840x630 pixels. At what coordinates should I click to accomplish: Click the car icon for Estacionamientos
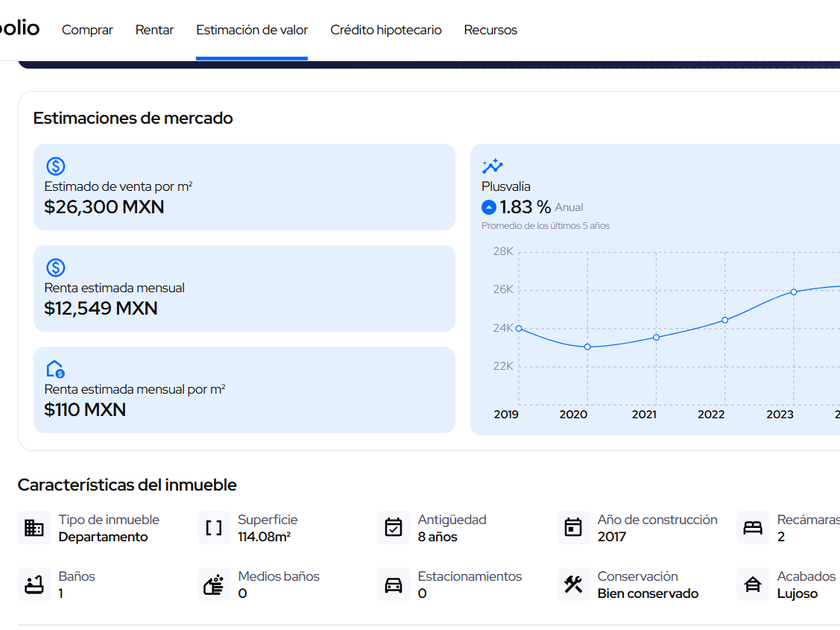tap(394, 584)
